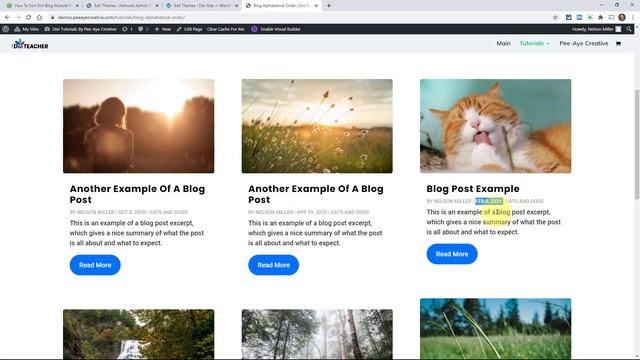Click the first extension icon after the star
Screen dimensions: 640x360
point(569,18)
